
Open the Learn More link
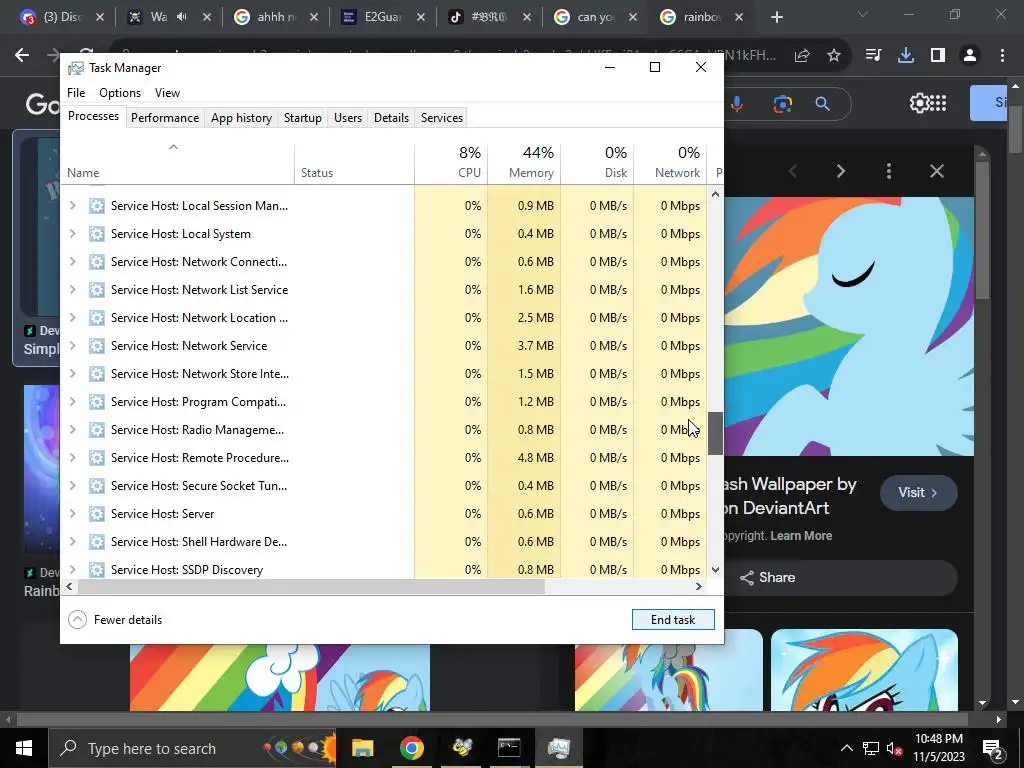pyautogui.click(x=801, y=536)
